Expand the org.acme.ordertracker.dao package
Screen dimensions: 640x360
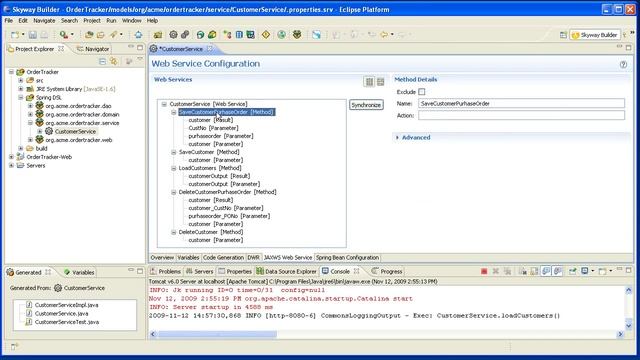(30, 106)
